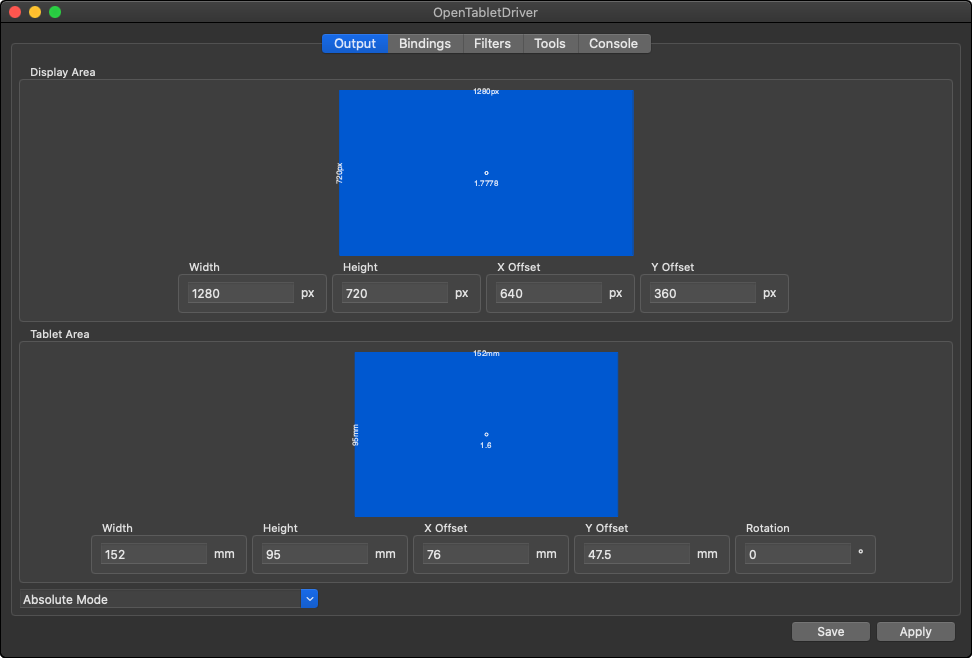Go to the Tools tab
Screen dimensions: 972x658
(550, 43)
